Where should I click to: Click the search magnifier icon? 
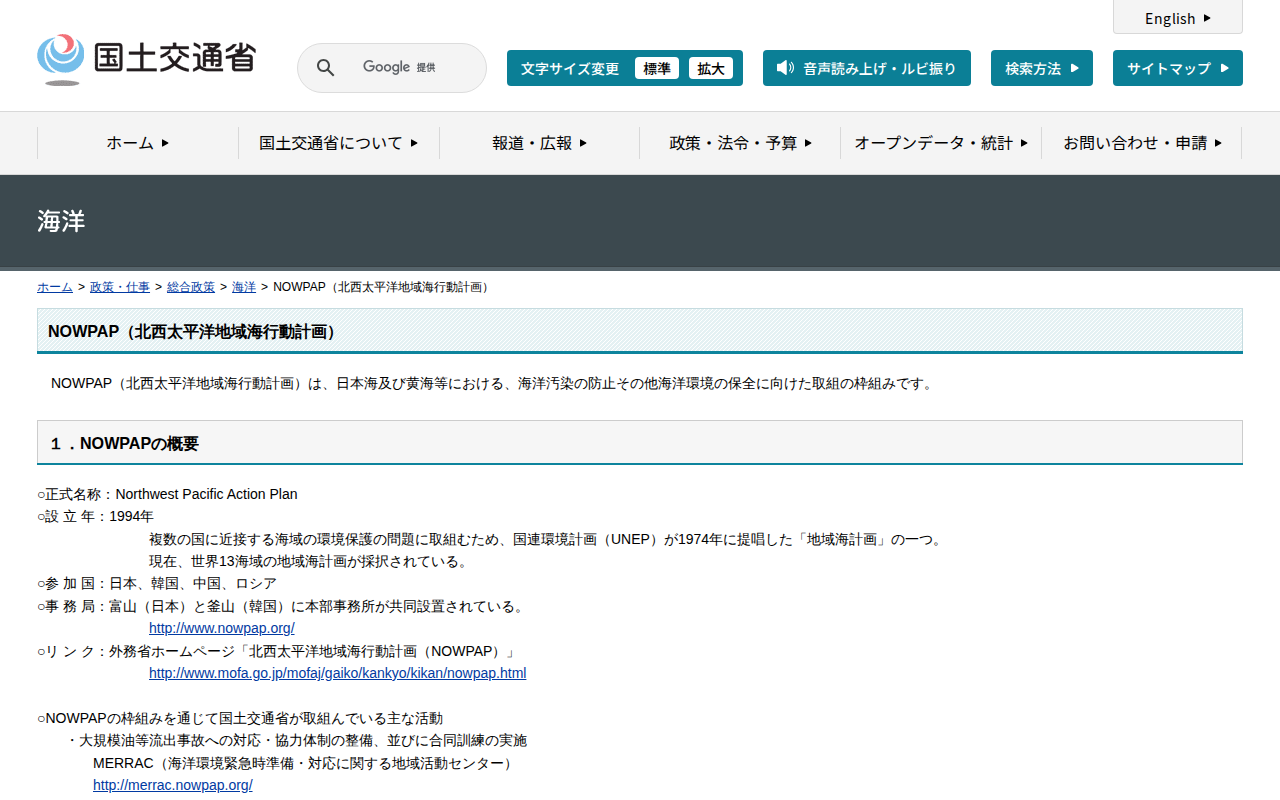coord(326,68)
